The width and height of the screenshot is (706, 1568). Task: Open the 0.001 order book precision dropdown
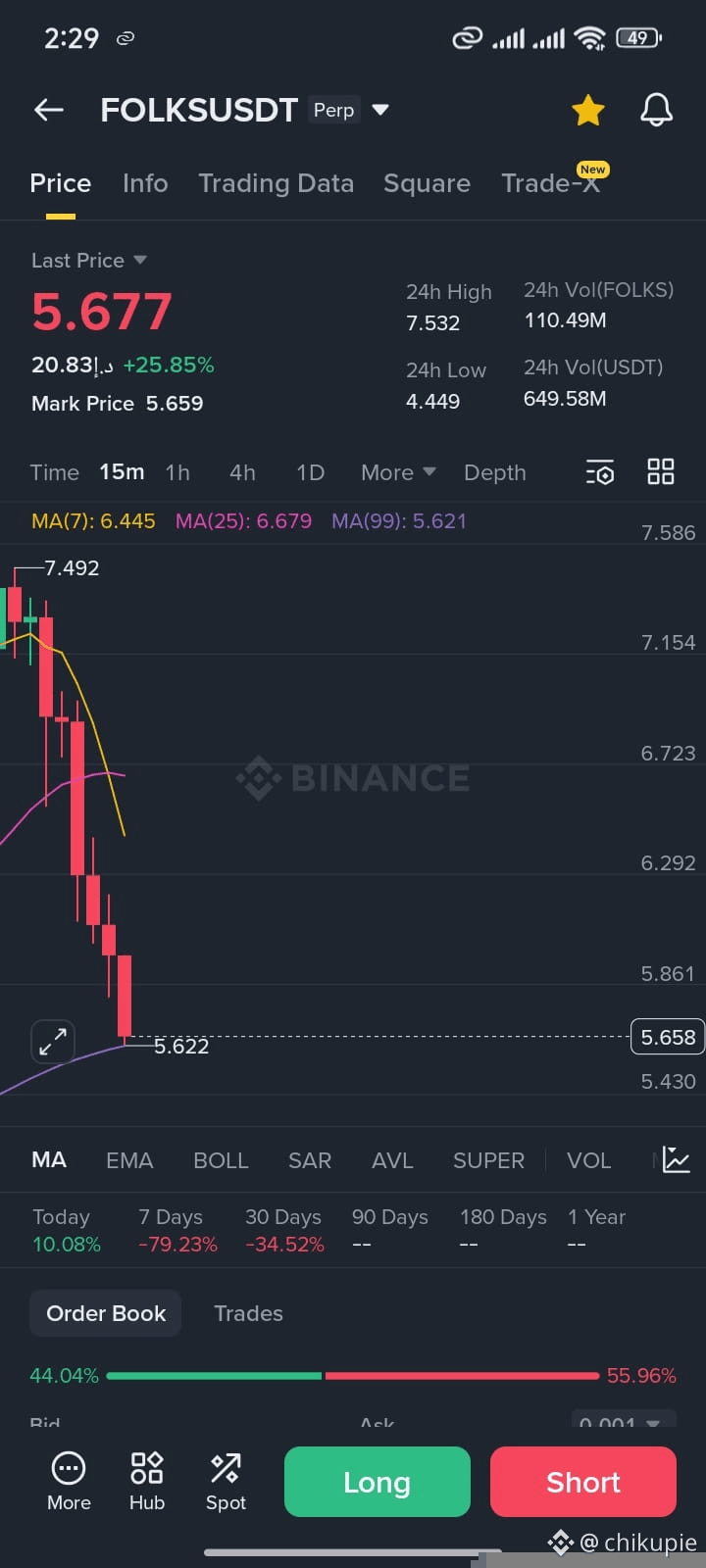(624, 1423)
